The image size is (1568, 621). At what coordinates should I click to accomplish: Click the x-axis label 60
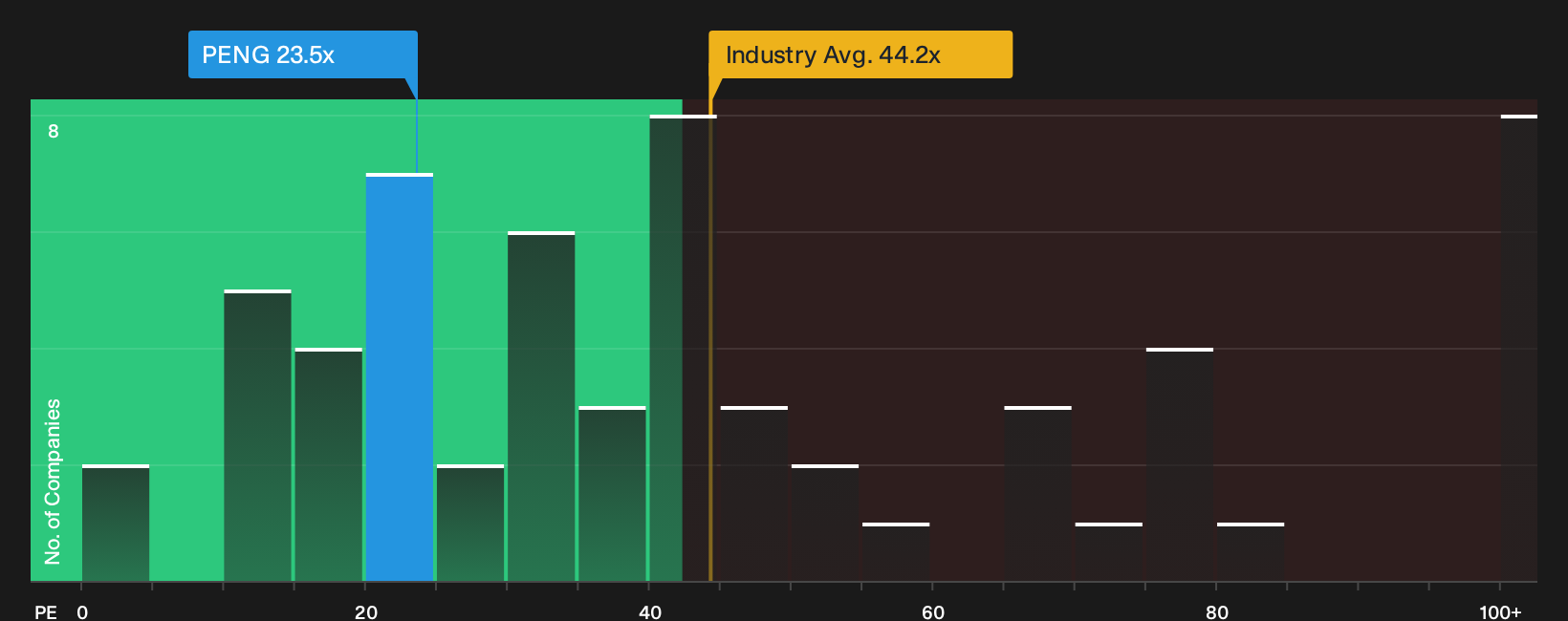coord(933,611)
